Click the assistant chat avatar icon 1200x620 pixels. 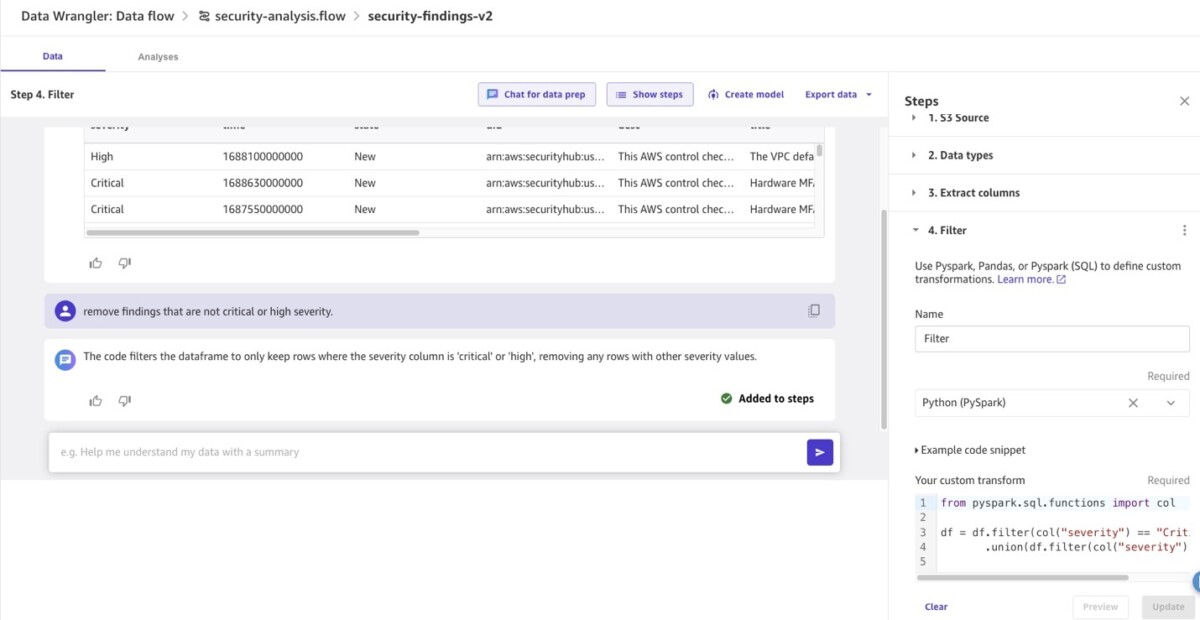click(x=65, y=360)
